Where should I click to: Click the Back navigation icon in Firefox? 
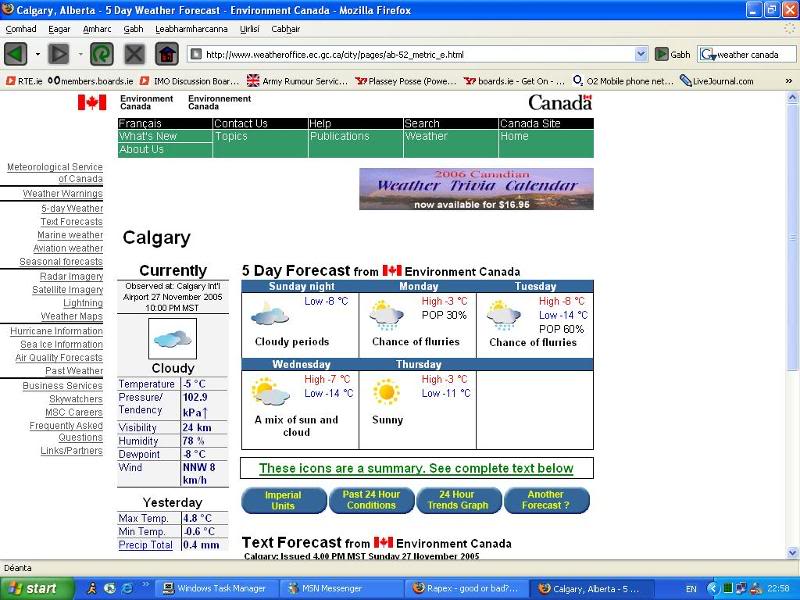(14, 54)
